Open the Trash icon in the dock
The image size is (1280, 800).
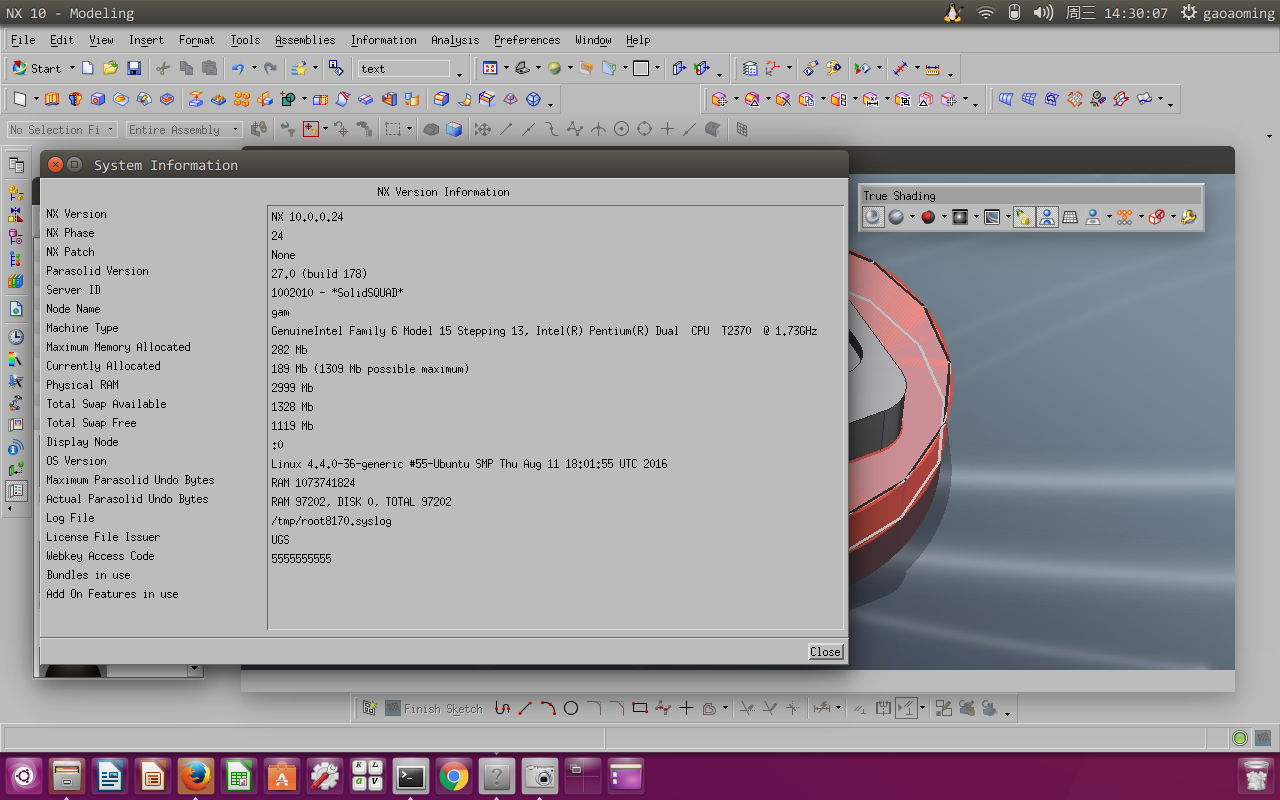[1254, 775]
